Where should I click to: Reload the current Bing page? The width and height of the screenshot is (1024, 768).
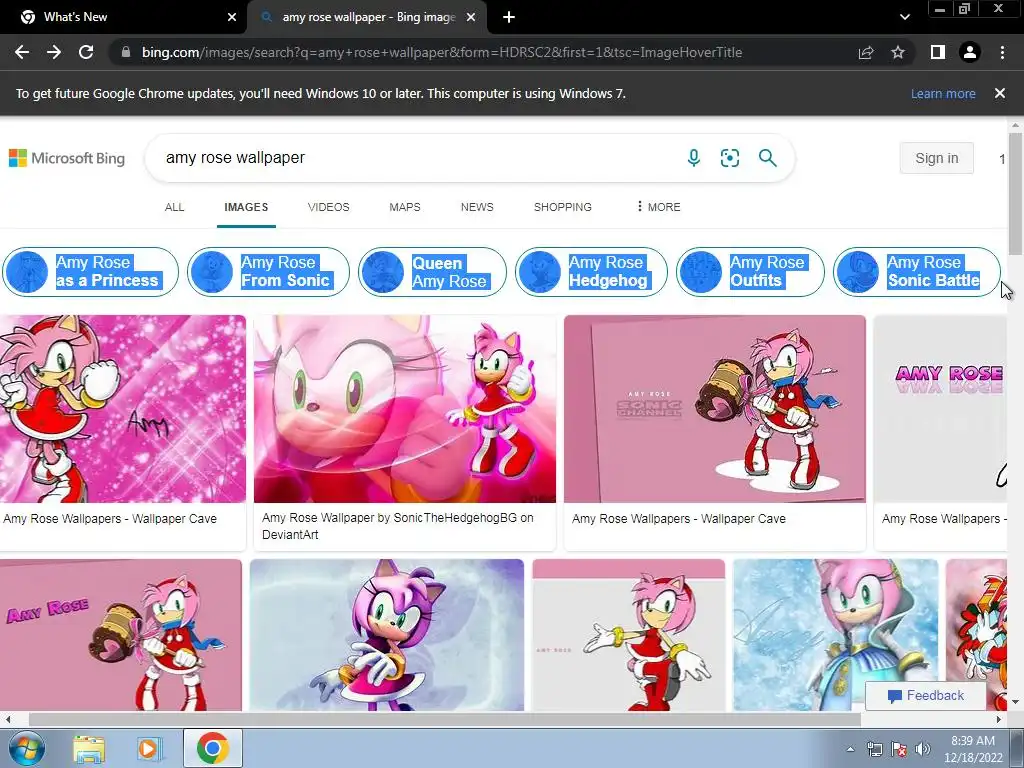click(86, 52)
